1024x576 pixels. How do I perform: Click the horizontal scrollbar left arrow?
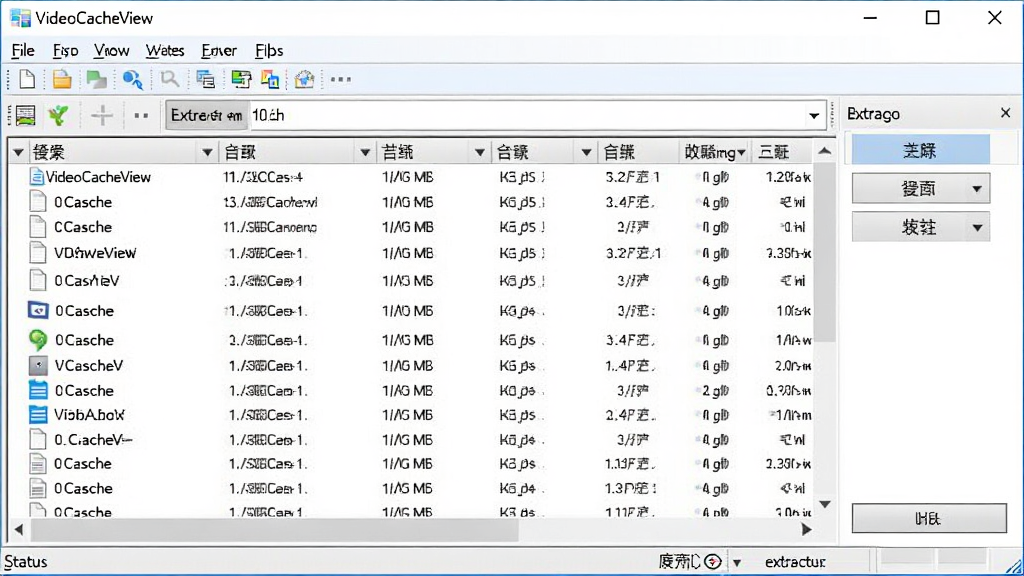pos(18,530)
